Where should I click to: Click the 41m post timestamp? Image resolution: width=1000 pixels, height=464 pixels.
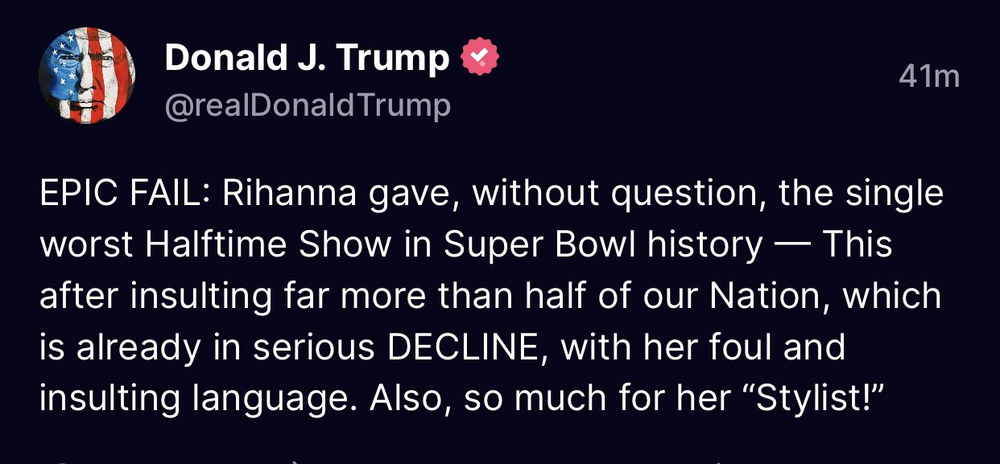point(929,76)
